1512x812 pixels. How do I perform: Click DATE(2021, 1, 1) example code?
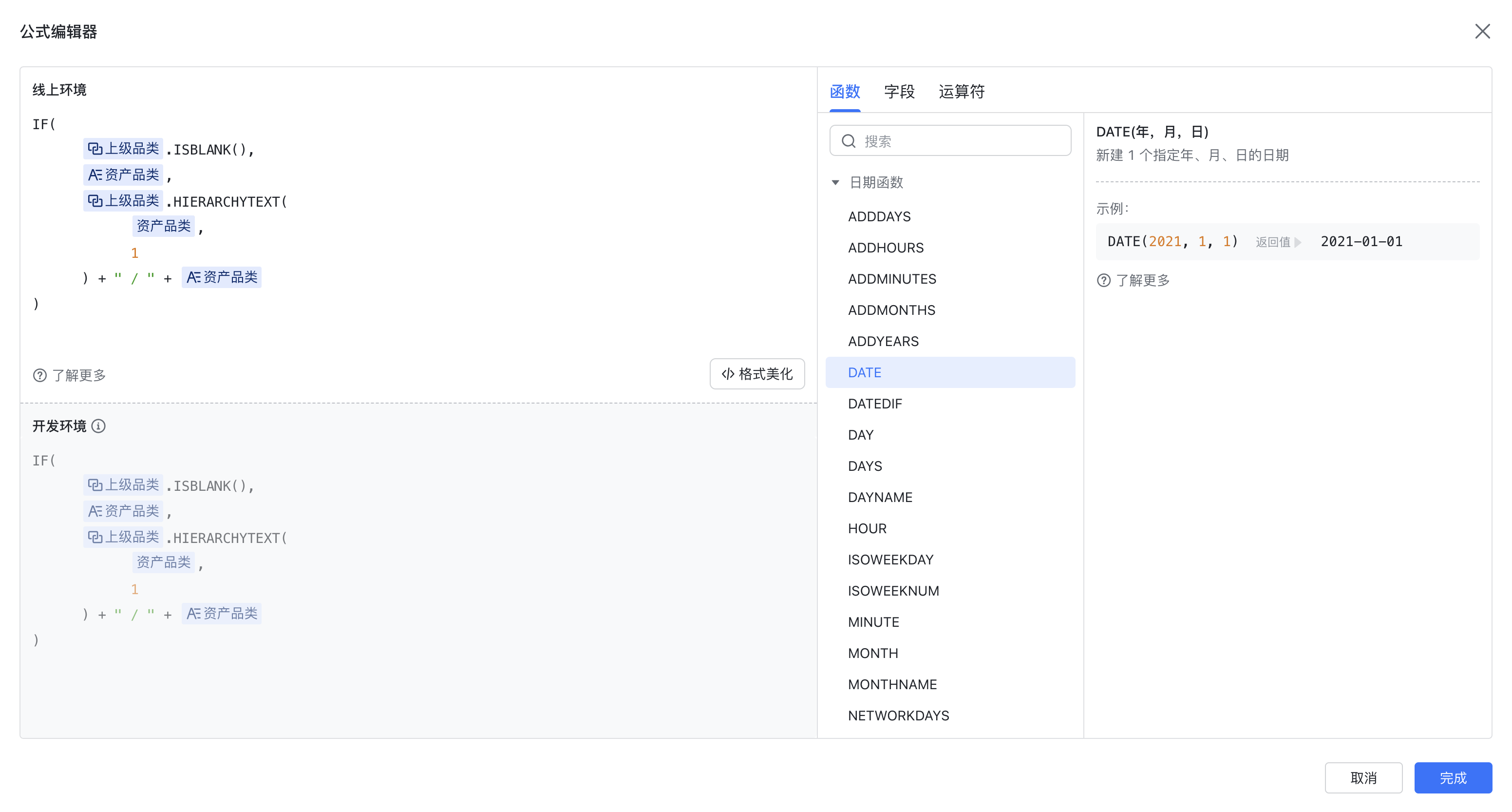tap(1172, 241)
